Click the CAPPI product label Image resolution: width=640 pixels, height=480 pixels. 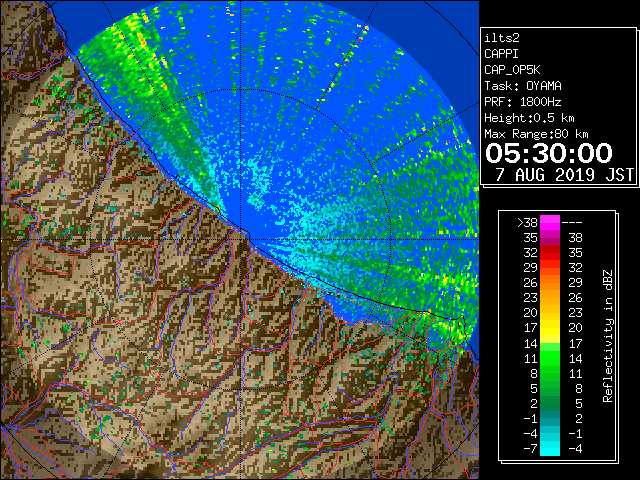501,54
